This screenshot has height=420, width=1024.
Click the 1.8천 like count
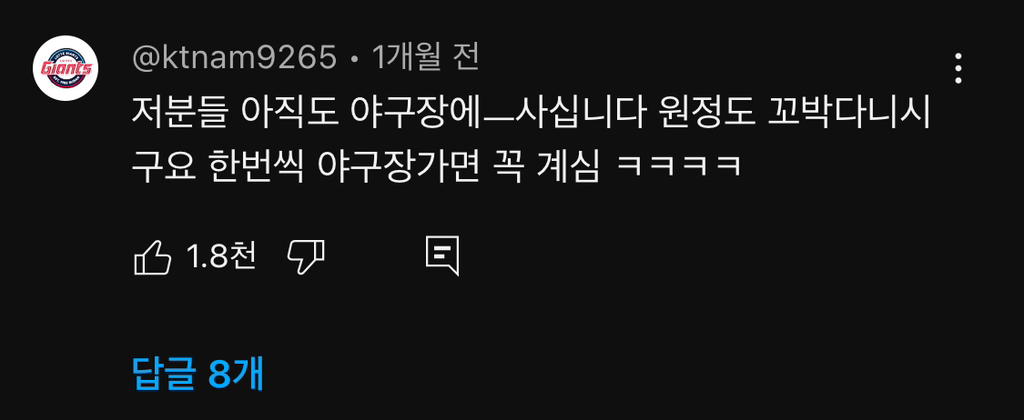[221, 257]
